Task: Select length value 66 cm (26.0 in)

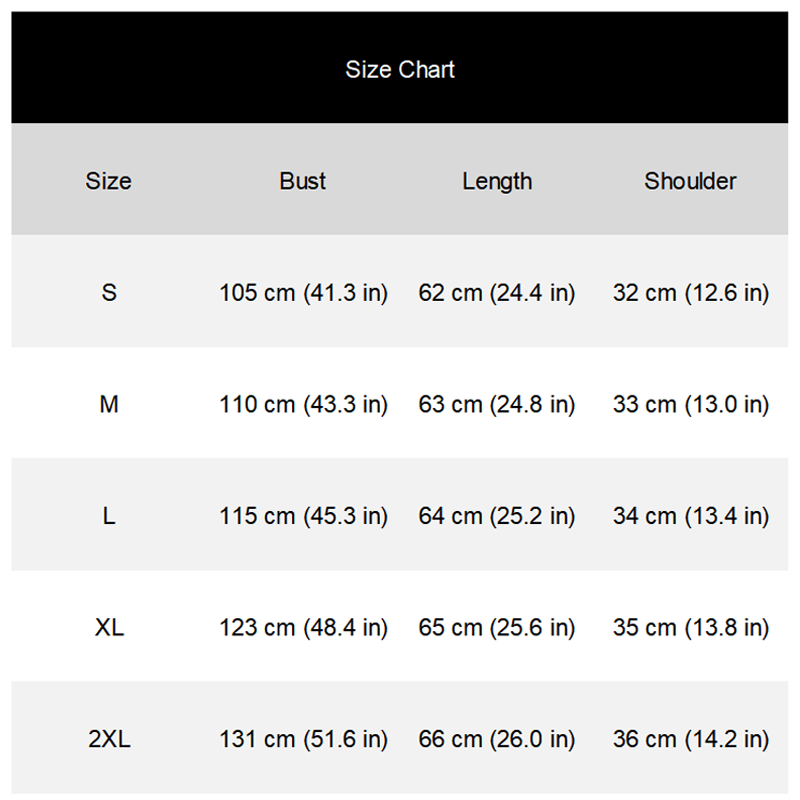Action: pos(497,740)
